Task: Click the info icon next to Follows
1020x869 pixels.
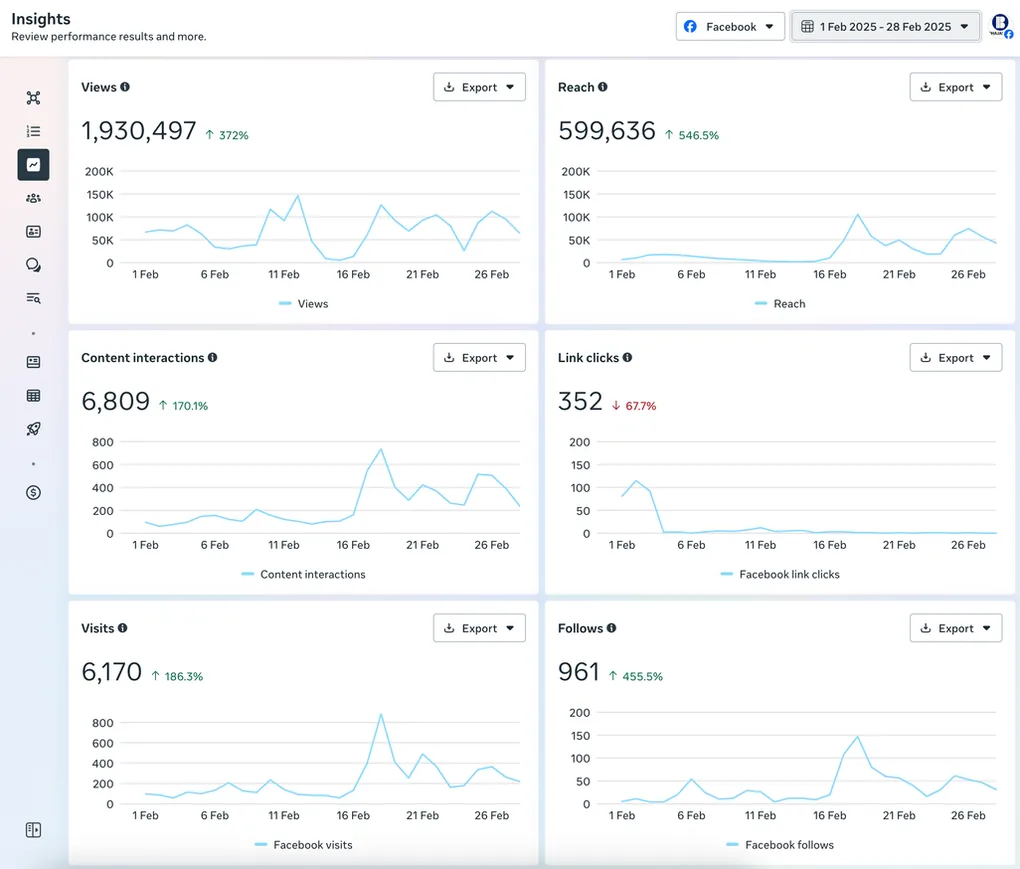Action: point(612,628)
